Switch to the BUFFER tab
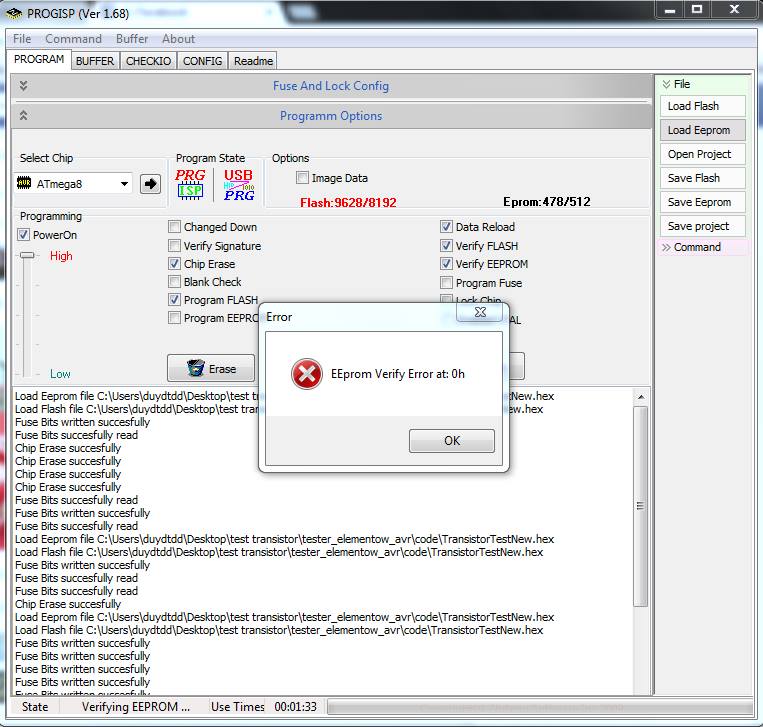Screen dimensions: 763x727 pyautogui.click(x=95, y=61)
